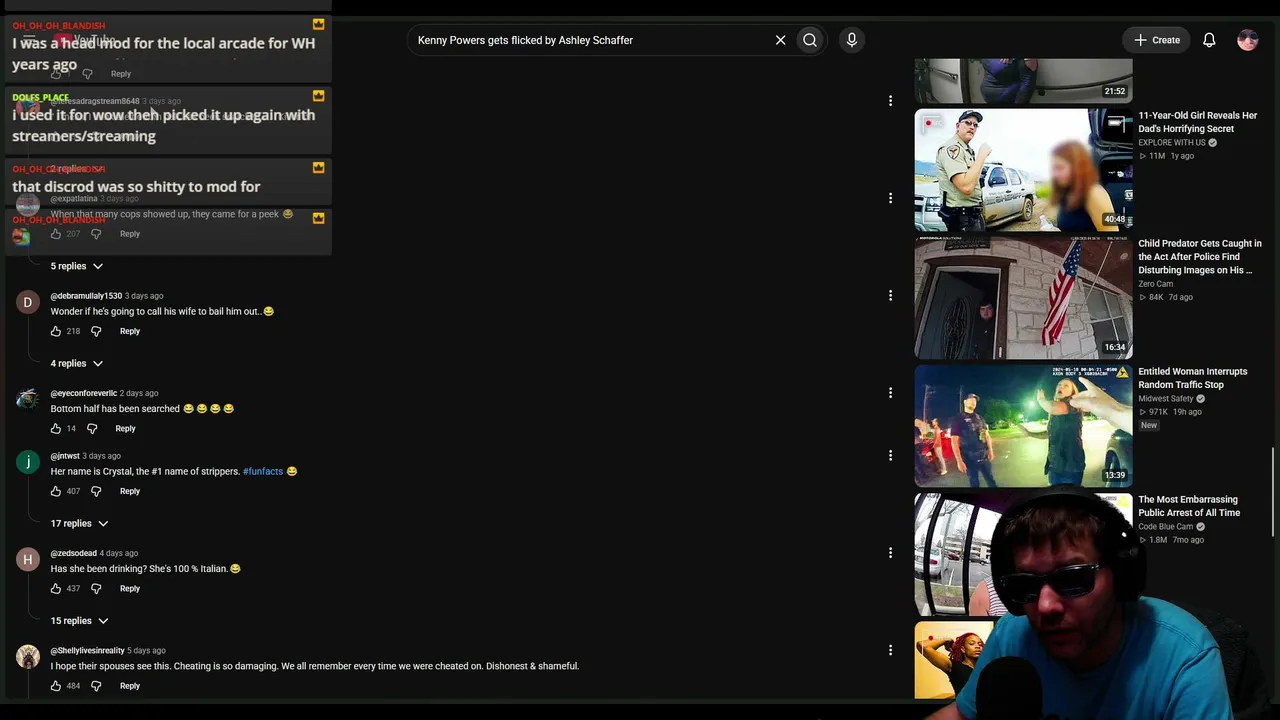Reply to the comment with 207 likes
The width and height of the screenshot is (1280, 720).
pyautogui.click(x=130, y=234)
